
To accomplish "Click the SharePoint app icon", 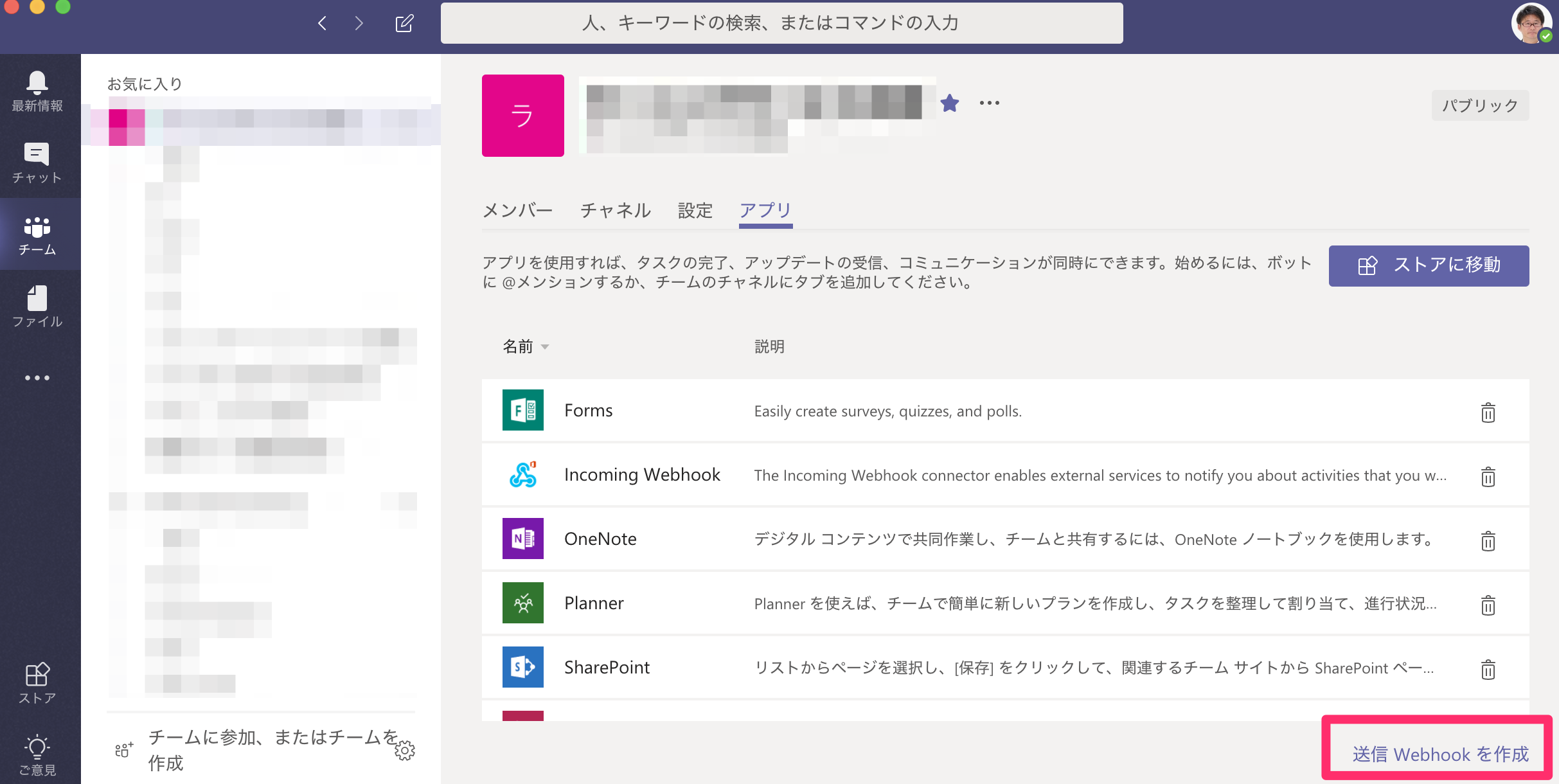I will tap(523, 667).
